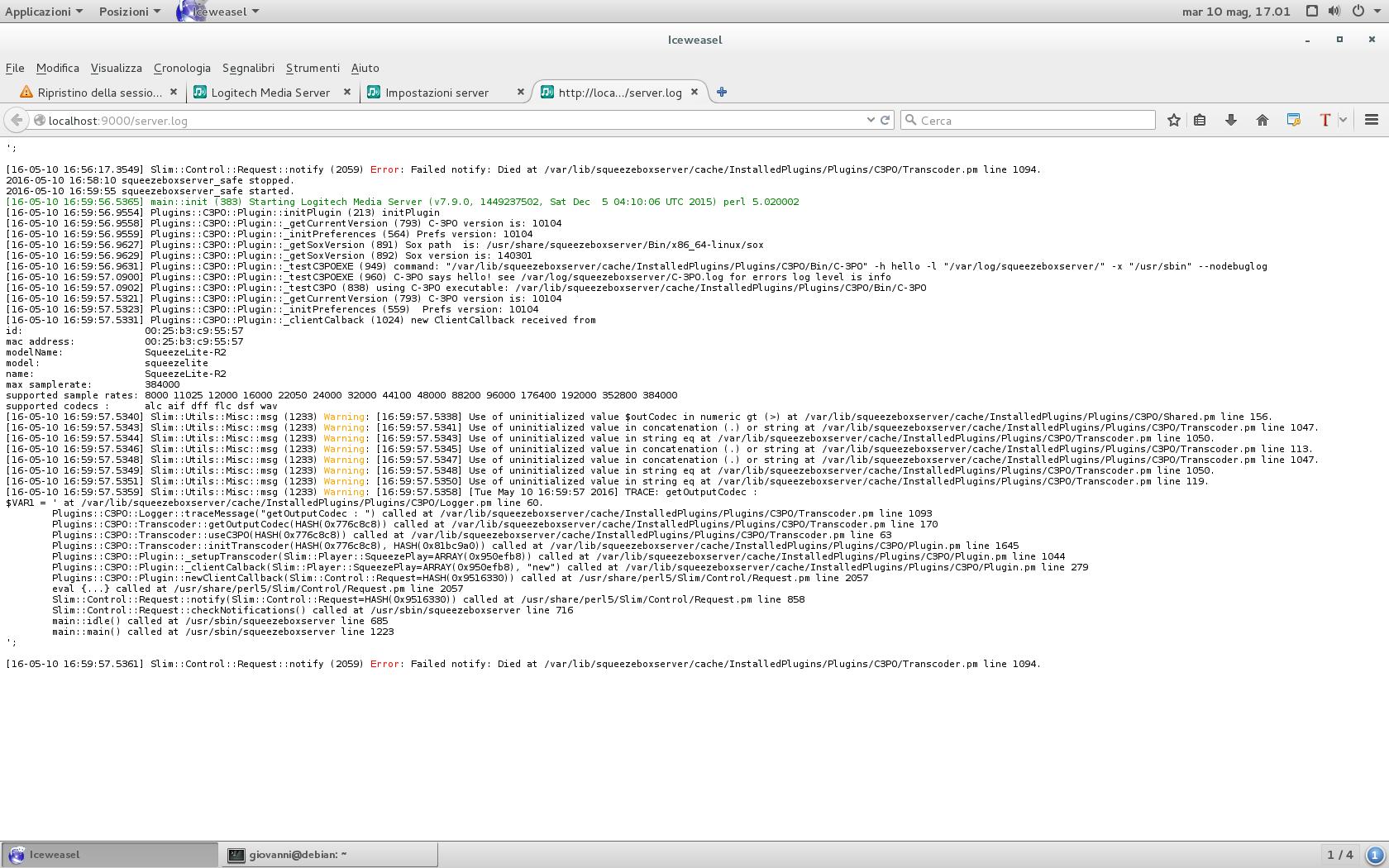Close the Ripristino della sessione tab
The image size is (1389, 868).
coord(173,92)
